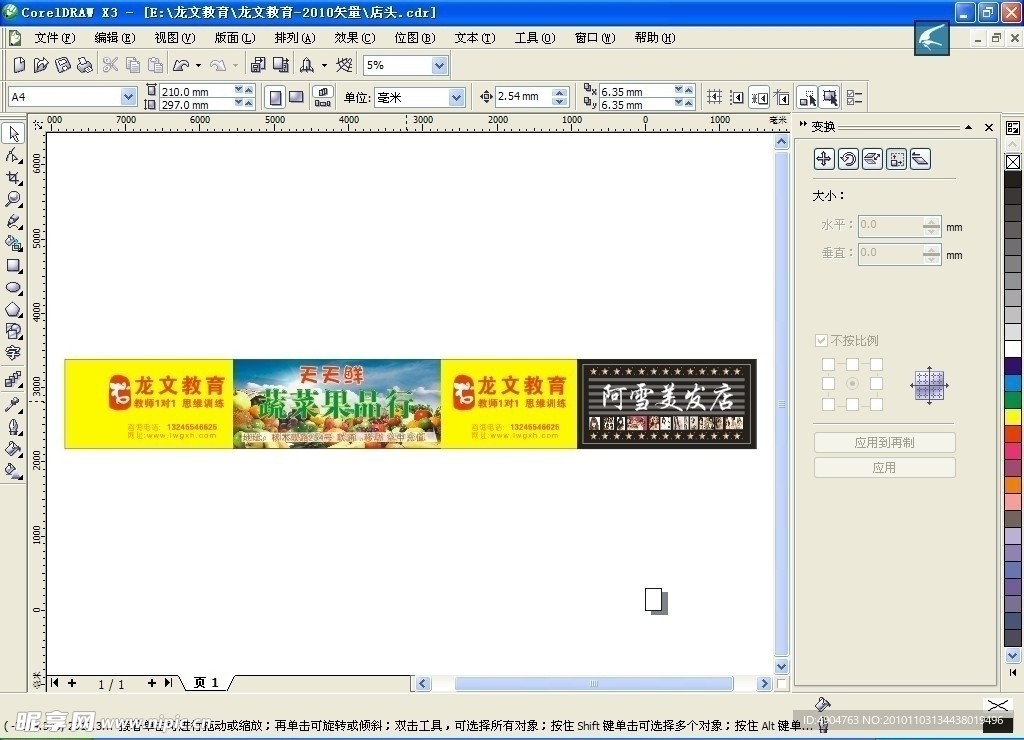Pick the yellow swatch in color palette
Image resolution: width=1024 pixels, height=740 pixels.
(x=1013, y=416)
